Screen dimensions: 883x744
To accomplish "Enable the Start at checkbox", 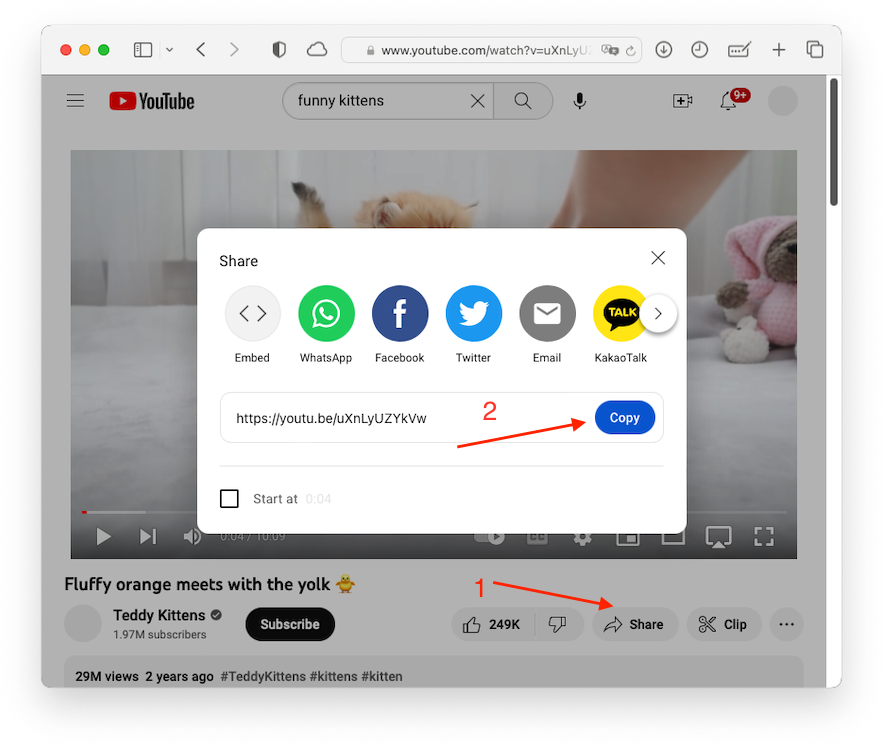I will point(229,498).
